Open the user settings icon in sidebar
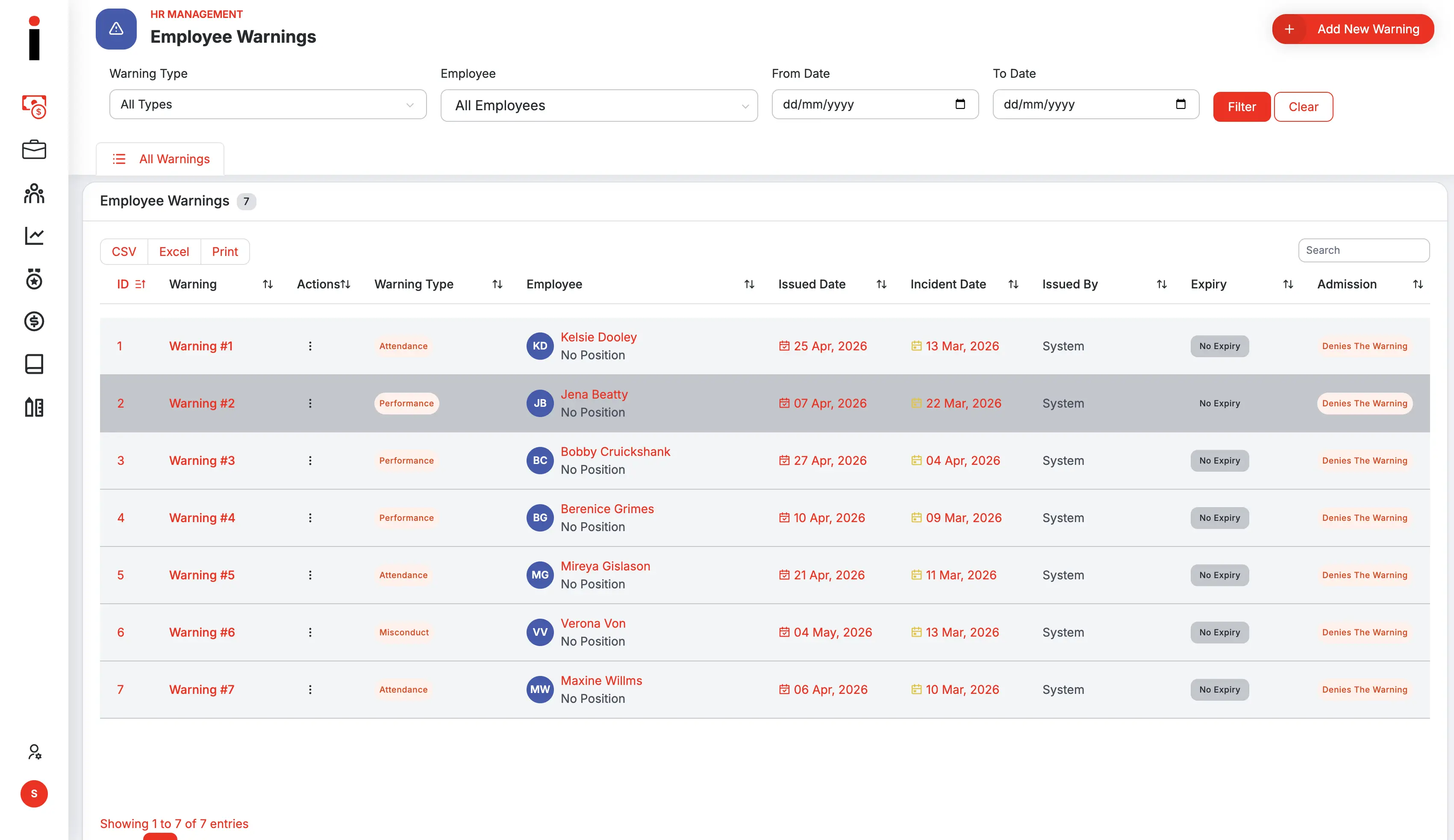 [x=34, y=752]
